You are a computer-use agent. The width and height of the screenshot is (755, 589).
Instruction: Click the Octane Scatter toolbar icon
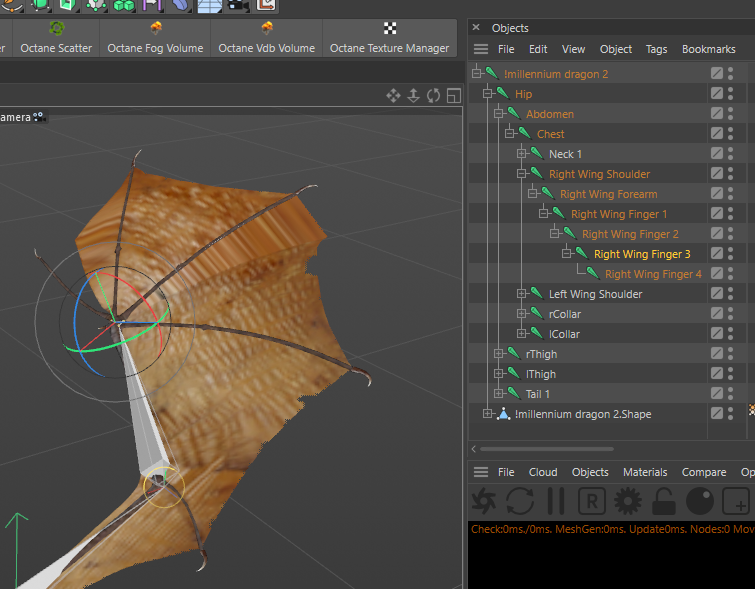[57, 29]
